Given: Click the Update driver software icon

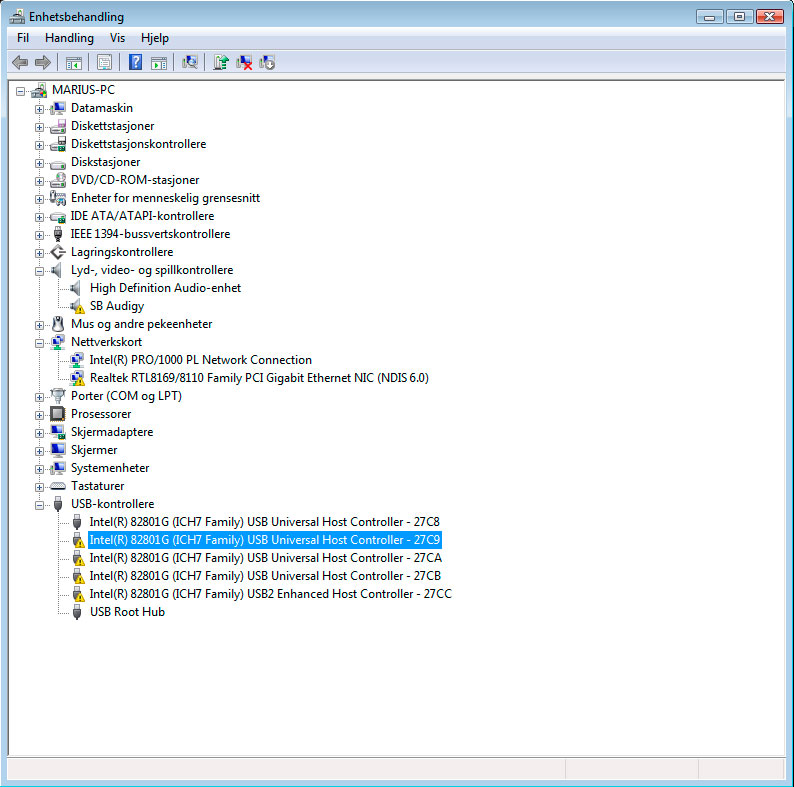Looking at the screenshot, I should tap(221, 62).
